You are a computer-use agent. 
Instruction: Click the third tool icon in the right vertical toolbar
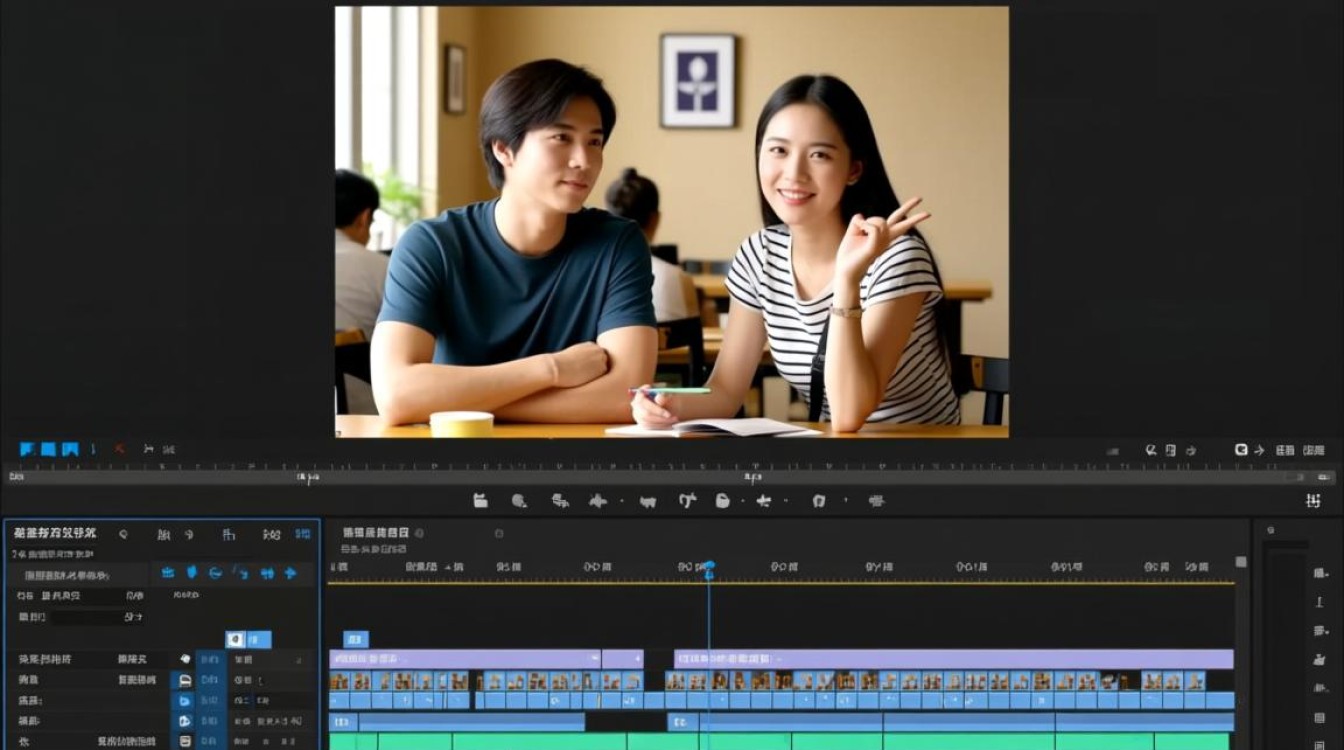1321,631
